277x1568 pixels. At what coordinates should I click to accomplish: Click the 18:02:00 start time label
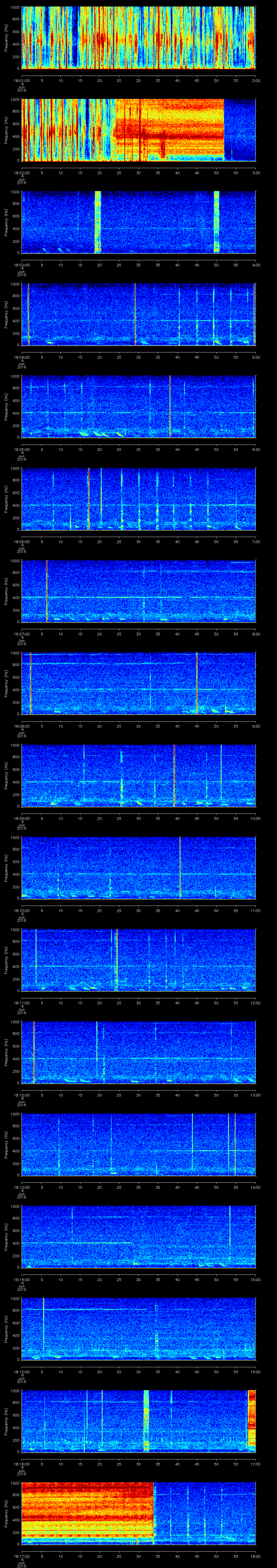pyautogui.click(x=21, y=173)
